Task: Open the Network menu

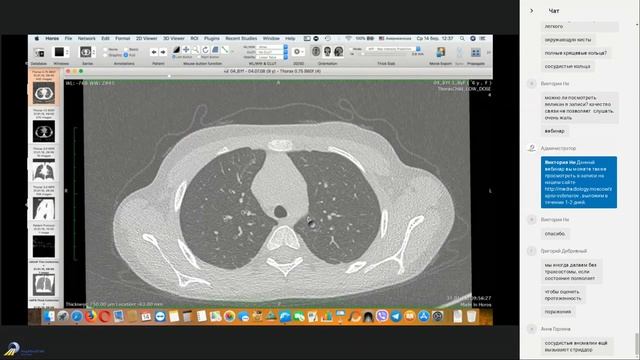Action: [x=87, y=38]
